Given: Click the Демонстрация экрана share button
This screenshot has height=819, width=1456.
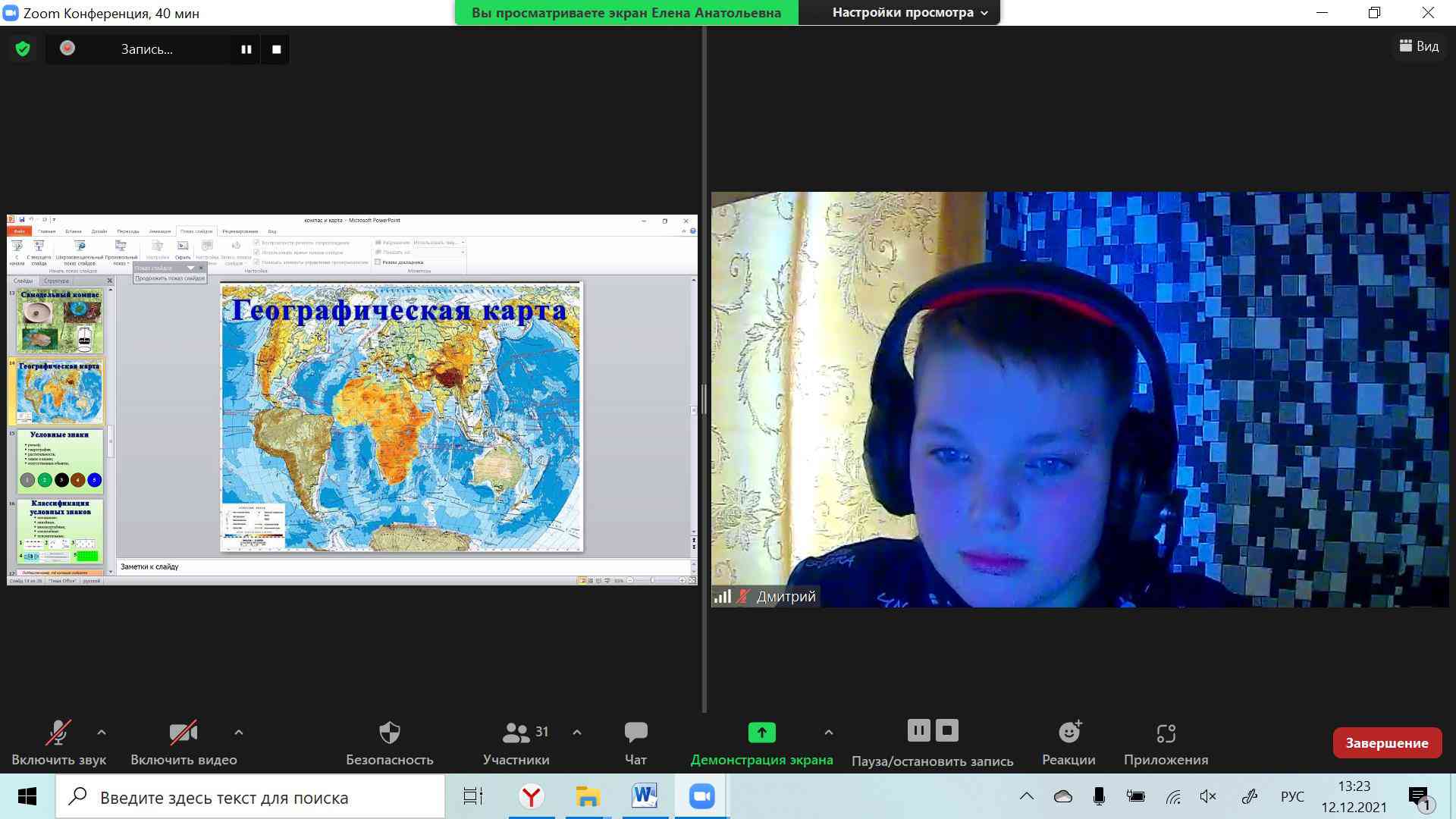Looking at the screenshot, I should [x=761, y=743].
